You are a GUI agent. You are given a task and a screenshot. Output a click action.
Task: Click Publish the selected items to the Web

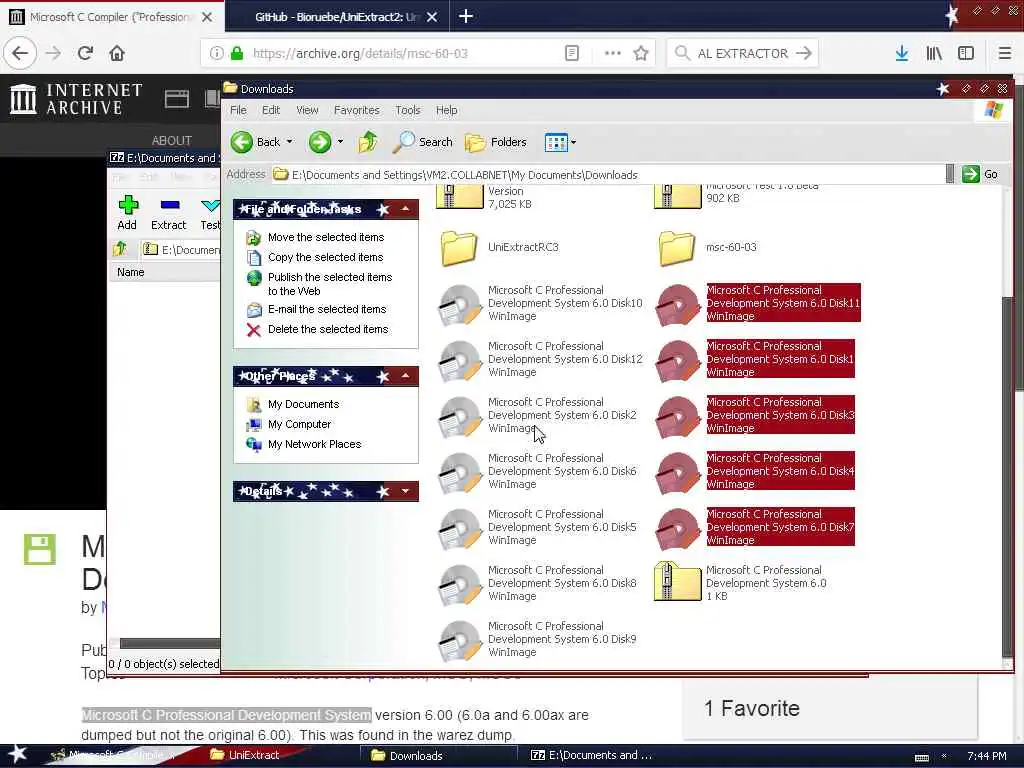pyautogui.click(x=329, y=284)
